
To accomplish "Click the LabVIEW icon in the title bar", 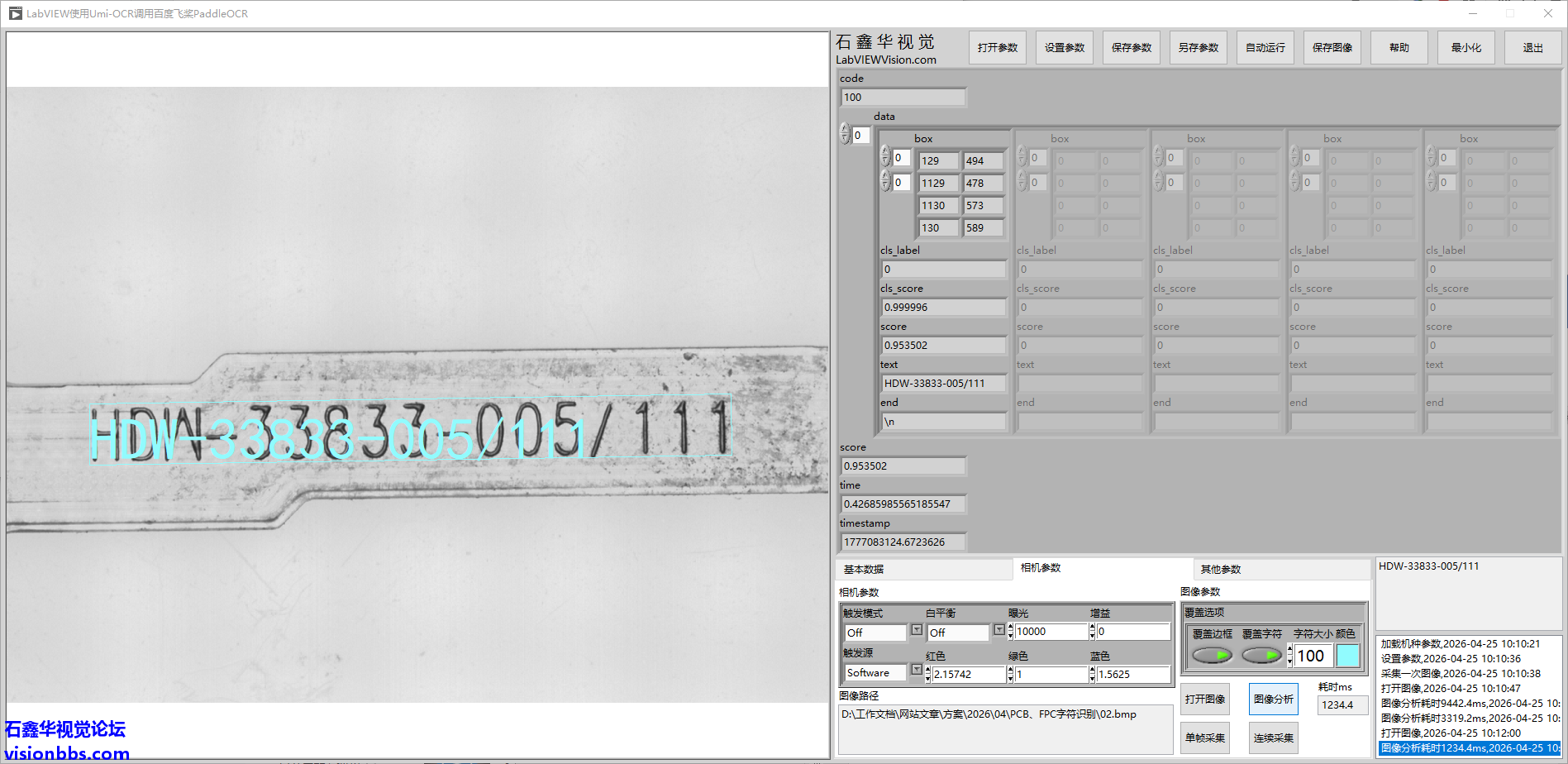I will pyautogui.click(x=15, y=13).
